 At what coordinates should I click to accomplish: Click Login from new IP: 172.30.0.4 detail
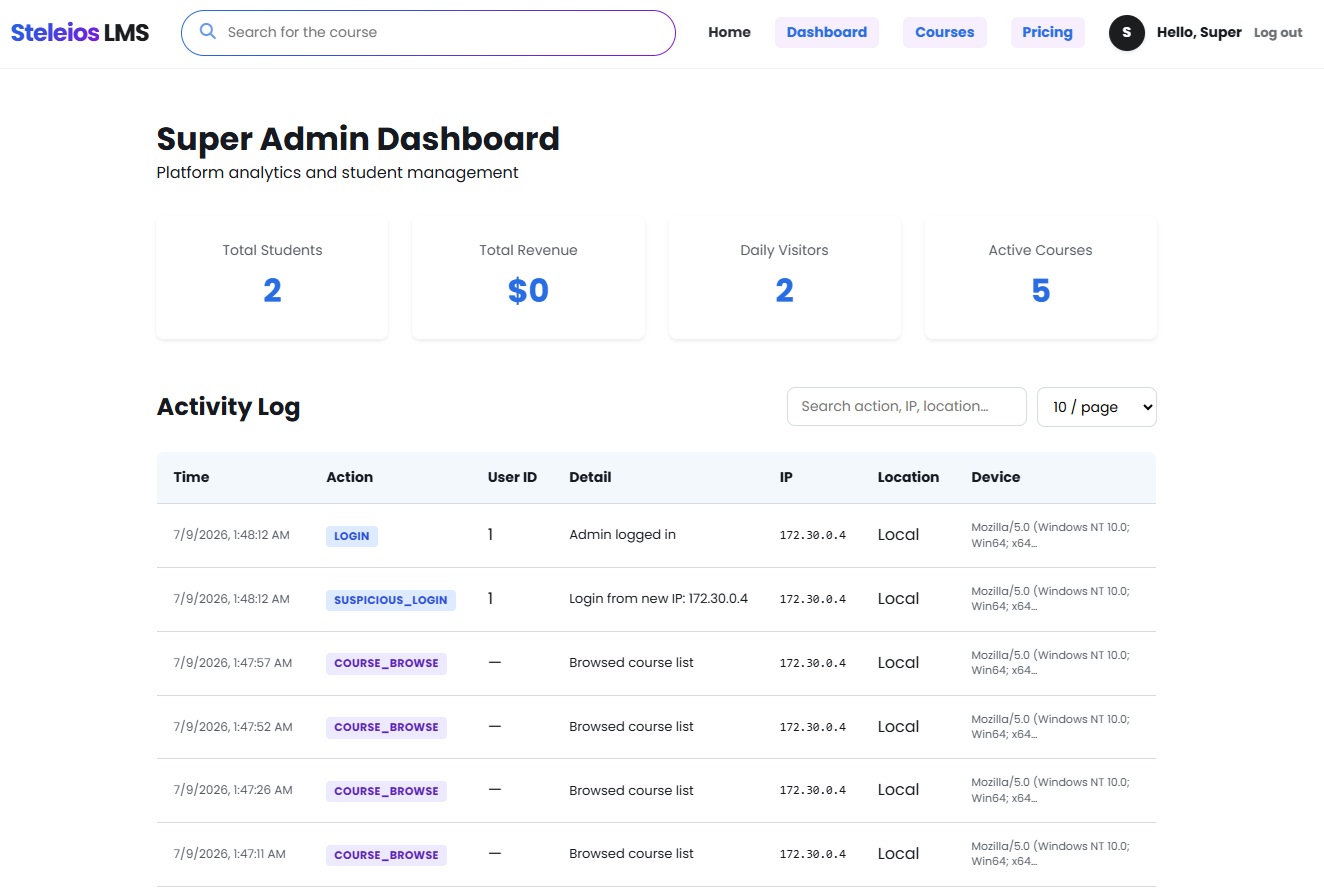658,598
